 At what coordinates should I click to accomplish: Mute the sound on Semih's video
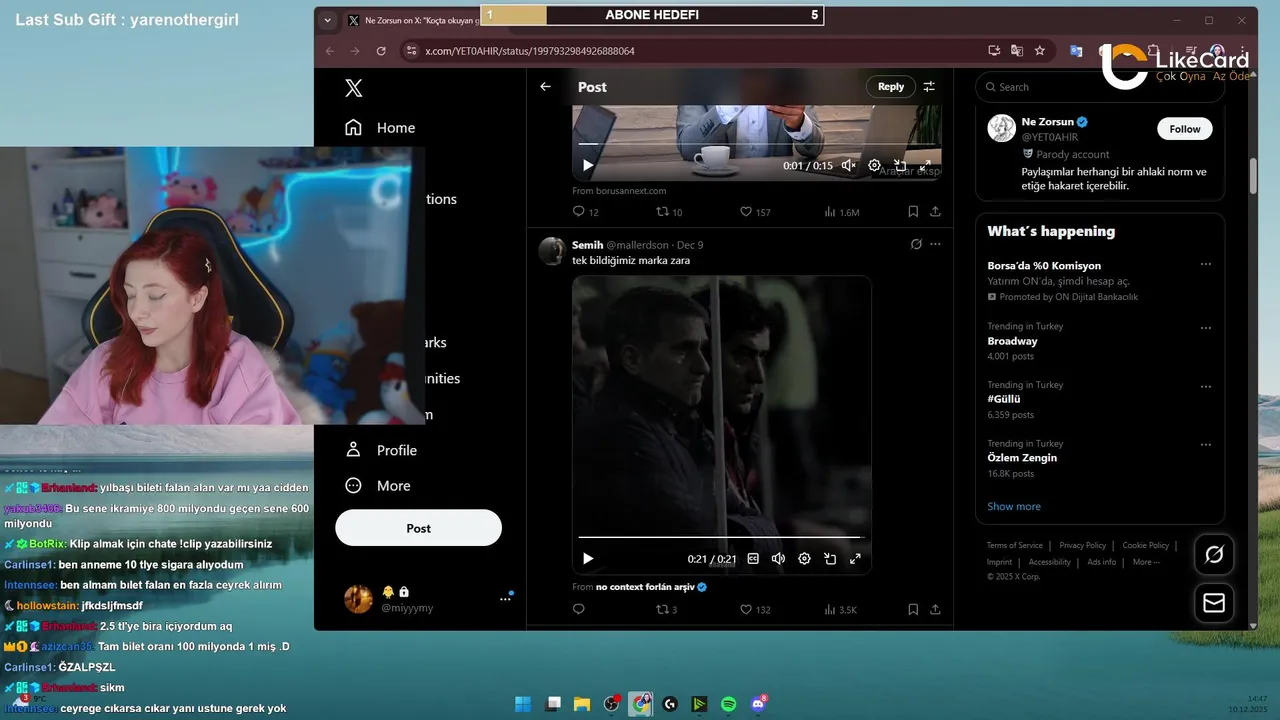(778, 559)
